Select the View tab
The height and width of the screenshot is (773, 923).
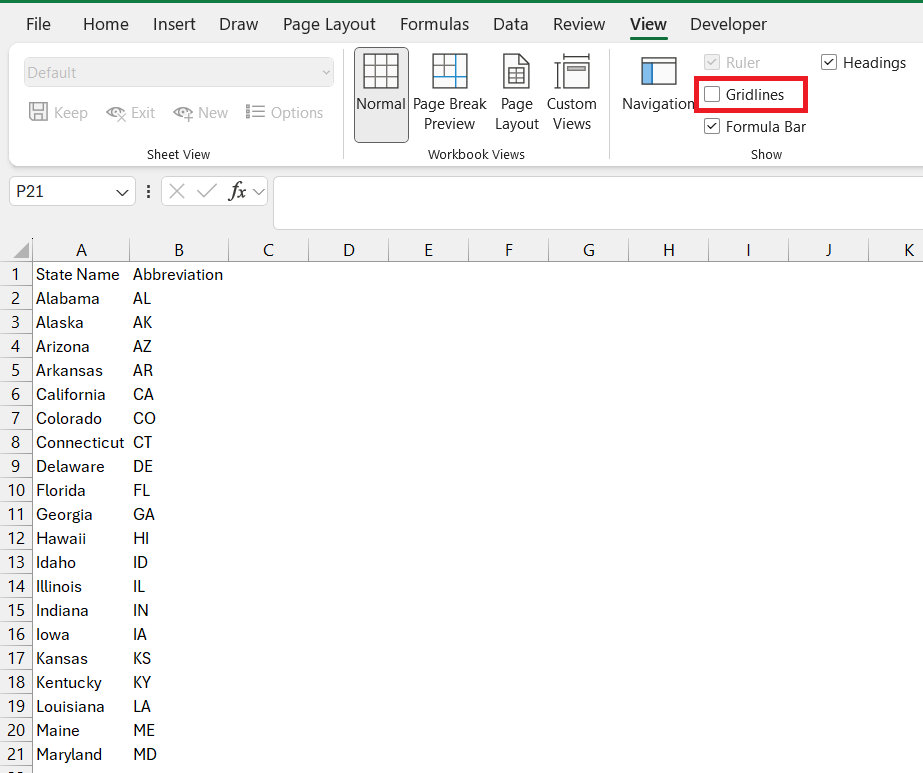pyautogui.click(x=648, y=24)
